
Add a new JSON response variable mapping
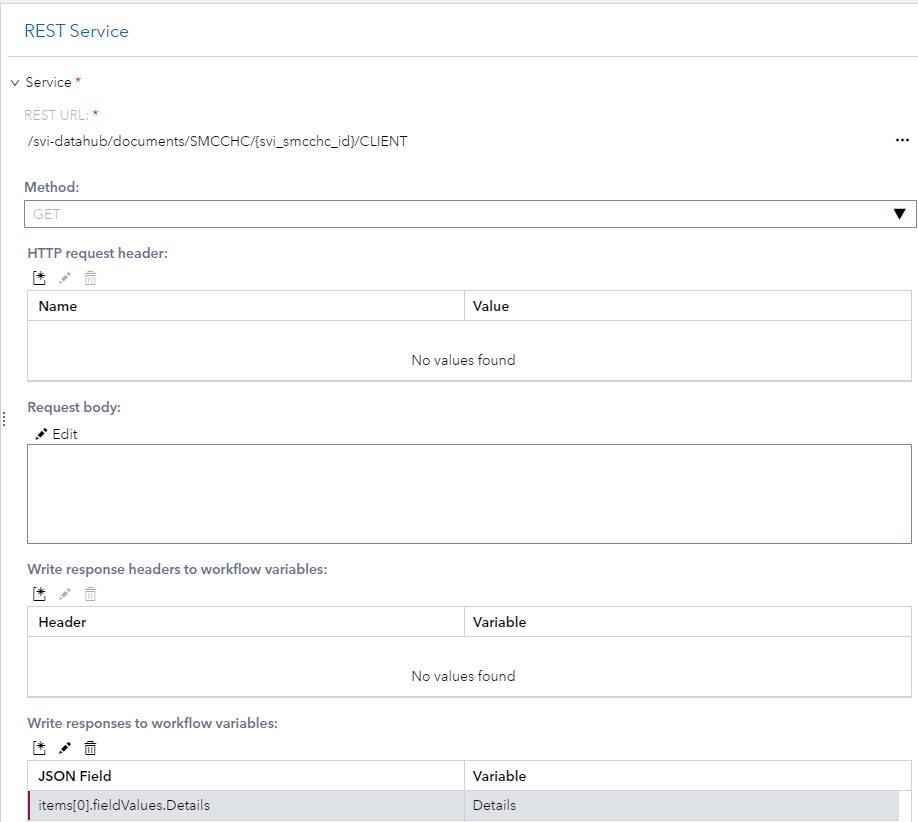[x=40, y=747]
